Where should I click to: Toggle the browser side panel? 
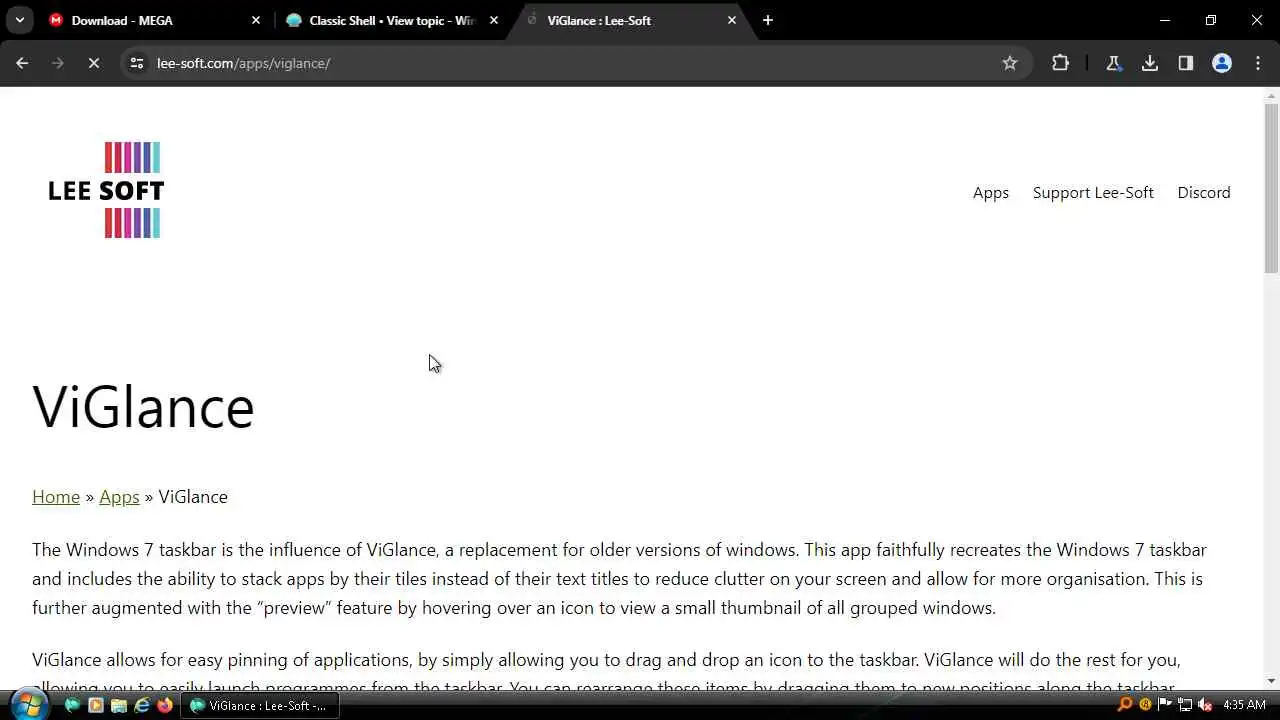(1186, 63)
